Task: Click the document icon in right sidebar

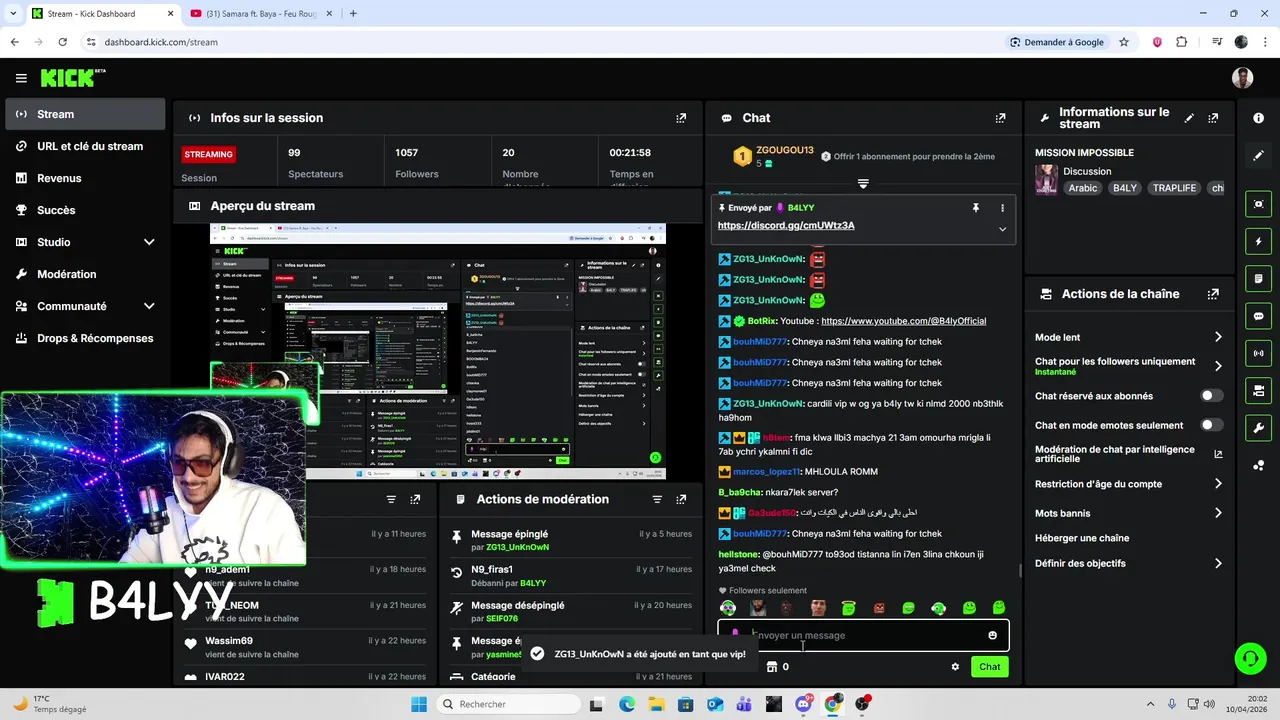Action: [1258, 278]
